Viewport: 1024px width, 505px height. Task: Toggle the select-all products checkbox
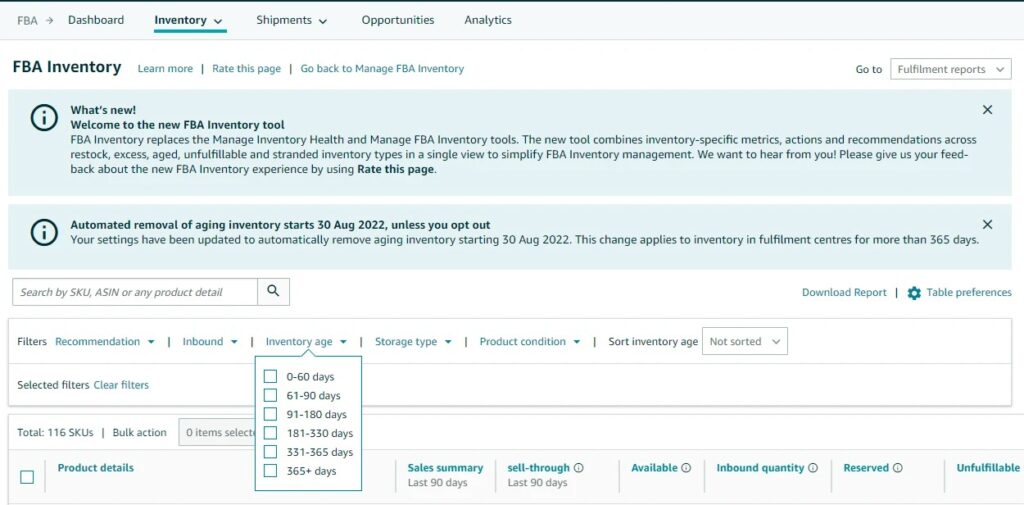coord(27,477)
